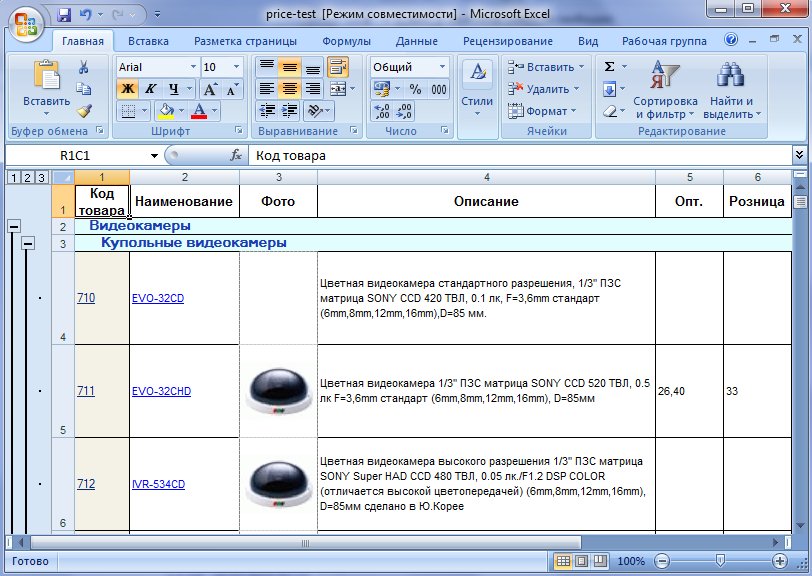Switch to Разметка страницы tab
This screenshot has height=576, width=812.
(245, 41)
